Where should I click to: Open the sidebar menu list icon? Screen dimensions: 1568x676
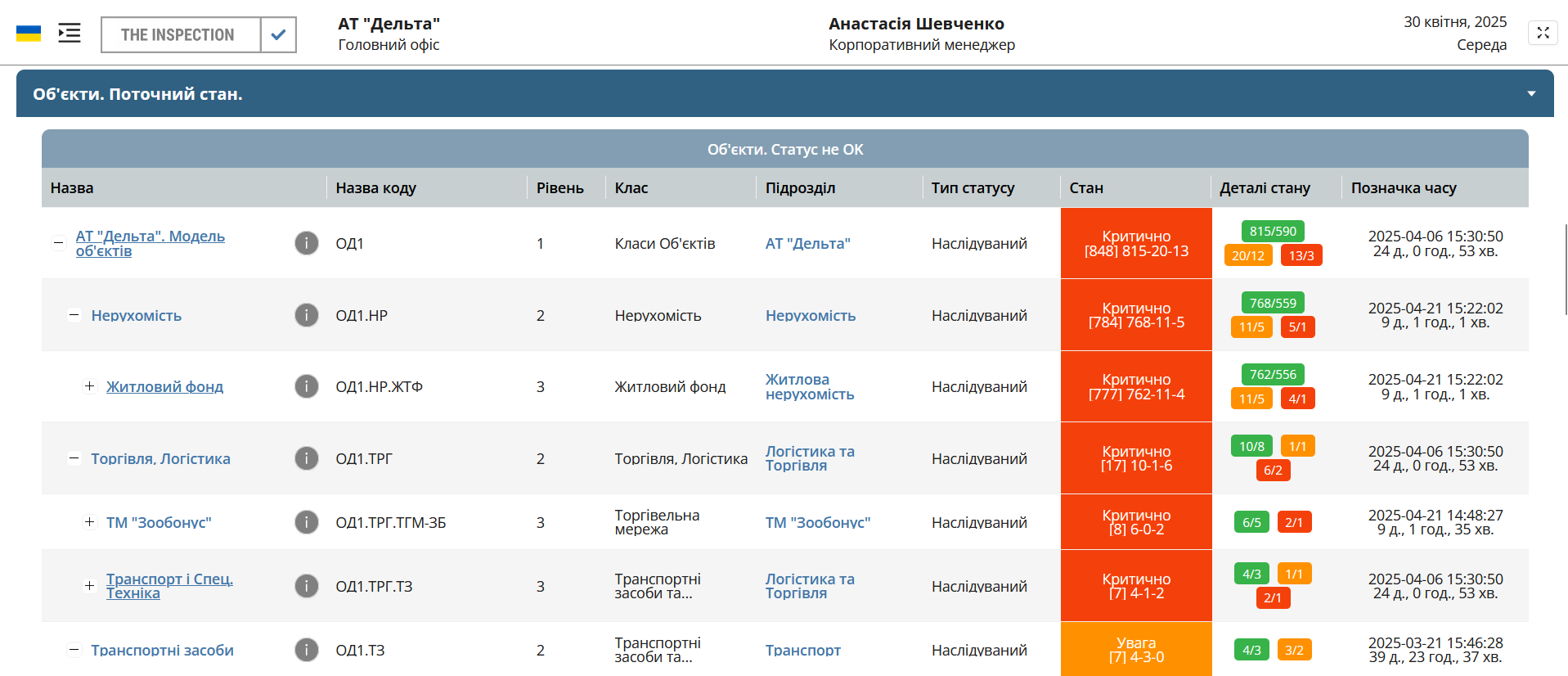click(x=70, y=34)
